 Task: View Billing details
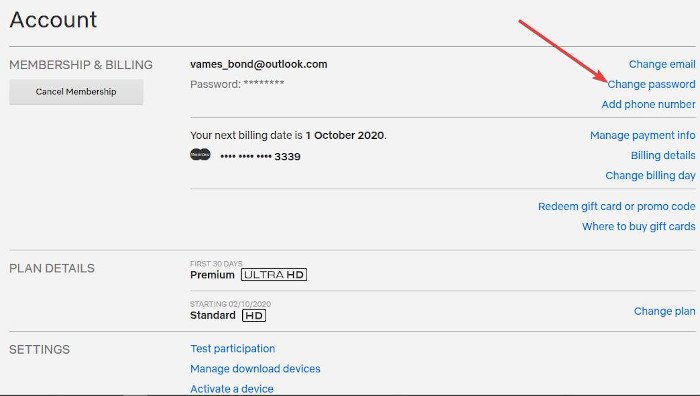click(x=663, y=155)
